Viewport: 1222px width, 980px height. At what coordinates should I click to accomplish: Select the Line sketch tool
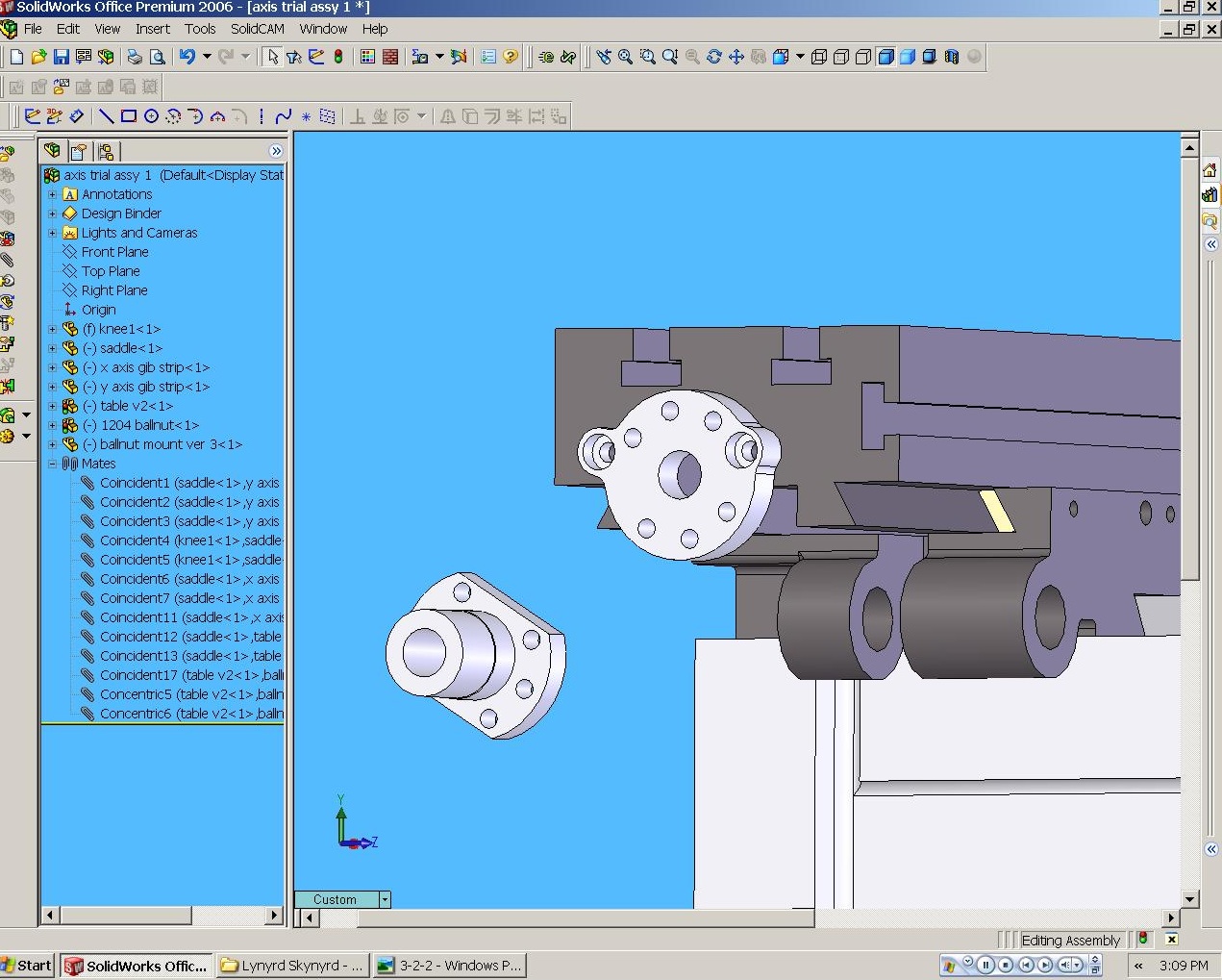click(x=106, y=116)
